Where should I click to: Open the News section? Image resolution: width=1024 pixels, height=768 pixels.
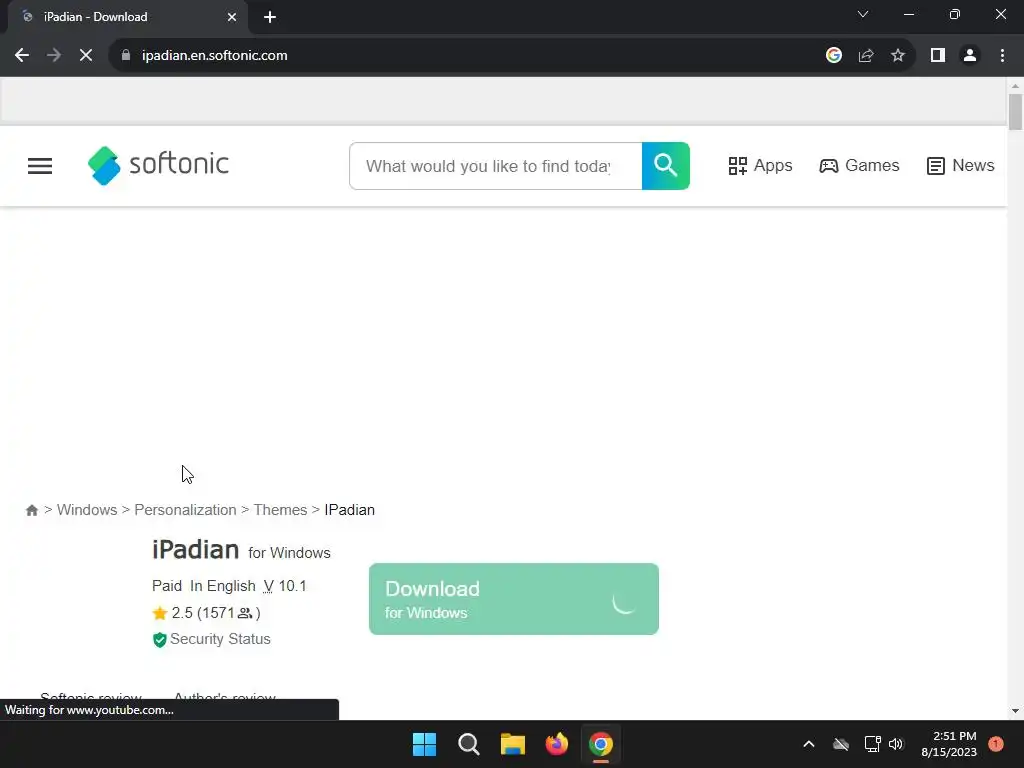click(x=961, y=166)
